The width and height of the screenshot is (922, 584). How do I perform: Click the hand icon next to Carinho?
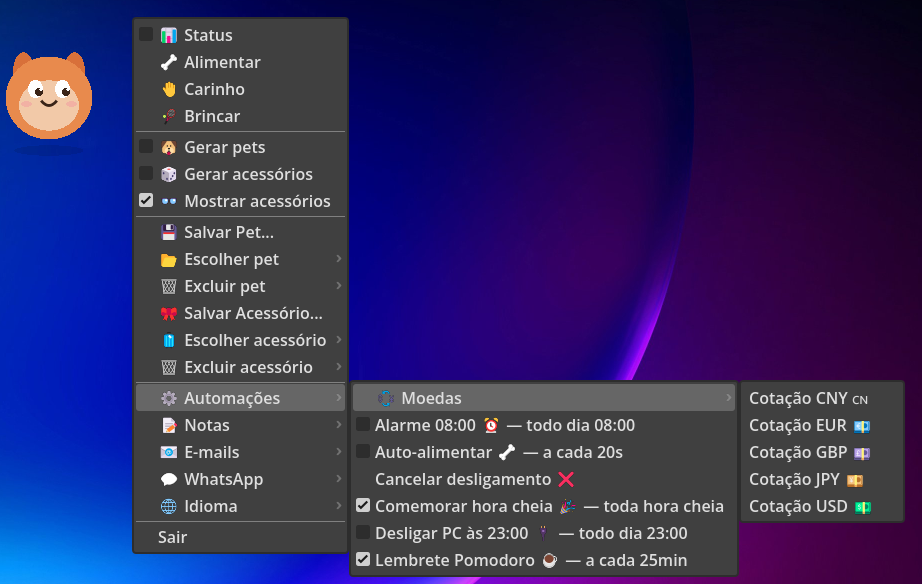tap(169, 89)
